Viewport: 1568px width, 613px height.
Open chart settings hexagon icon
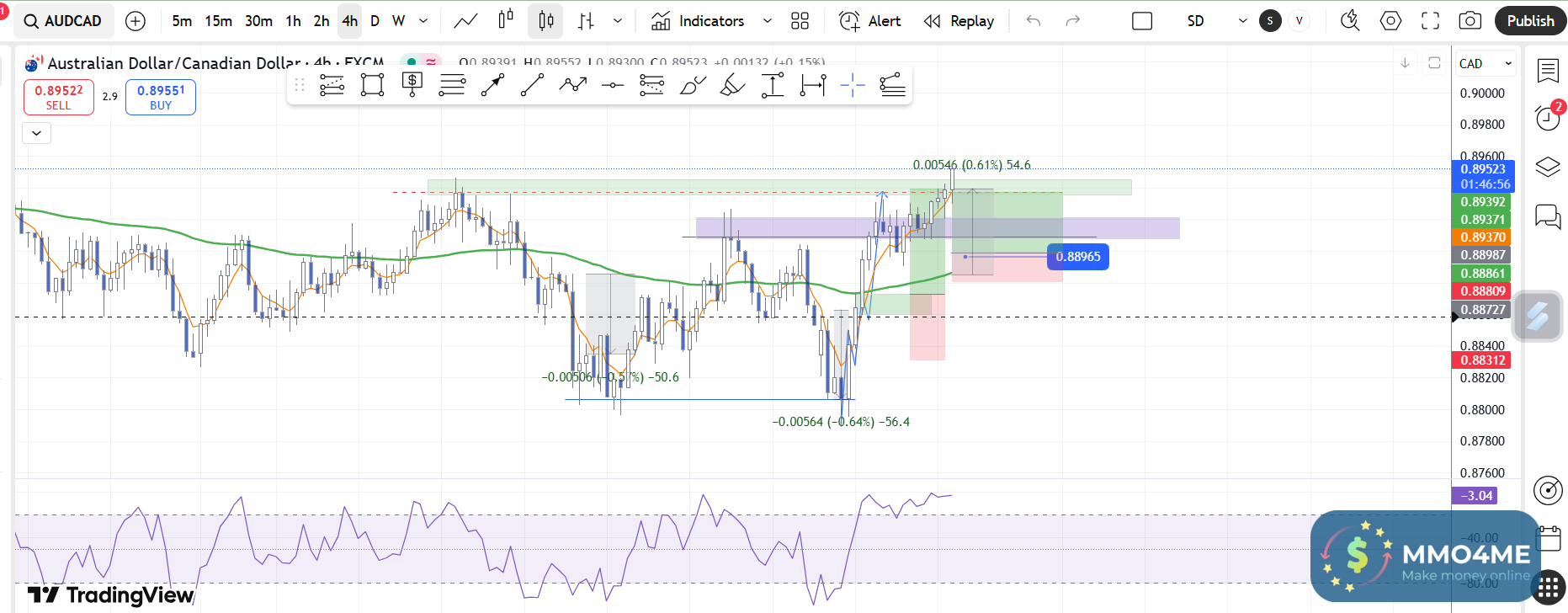pos(1390,21)
